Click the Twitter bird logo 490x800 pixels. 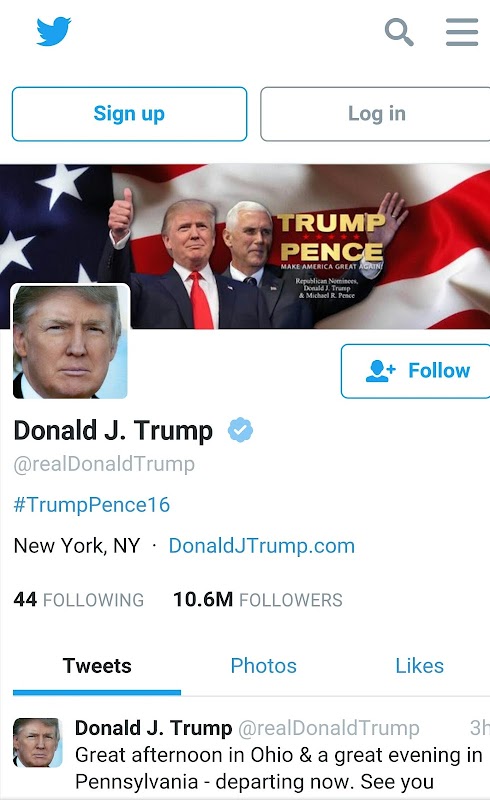(x=54, y=31)
